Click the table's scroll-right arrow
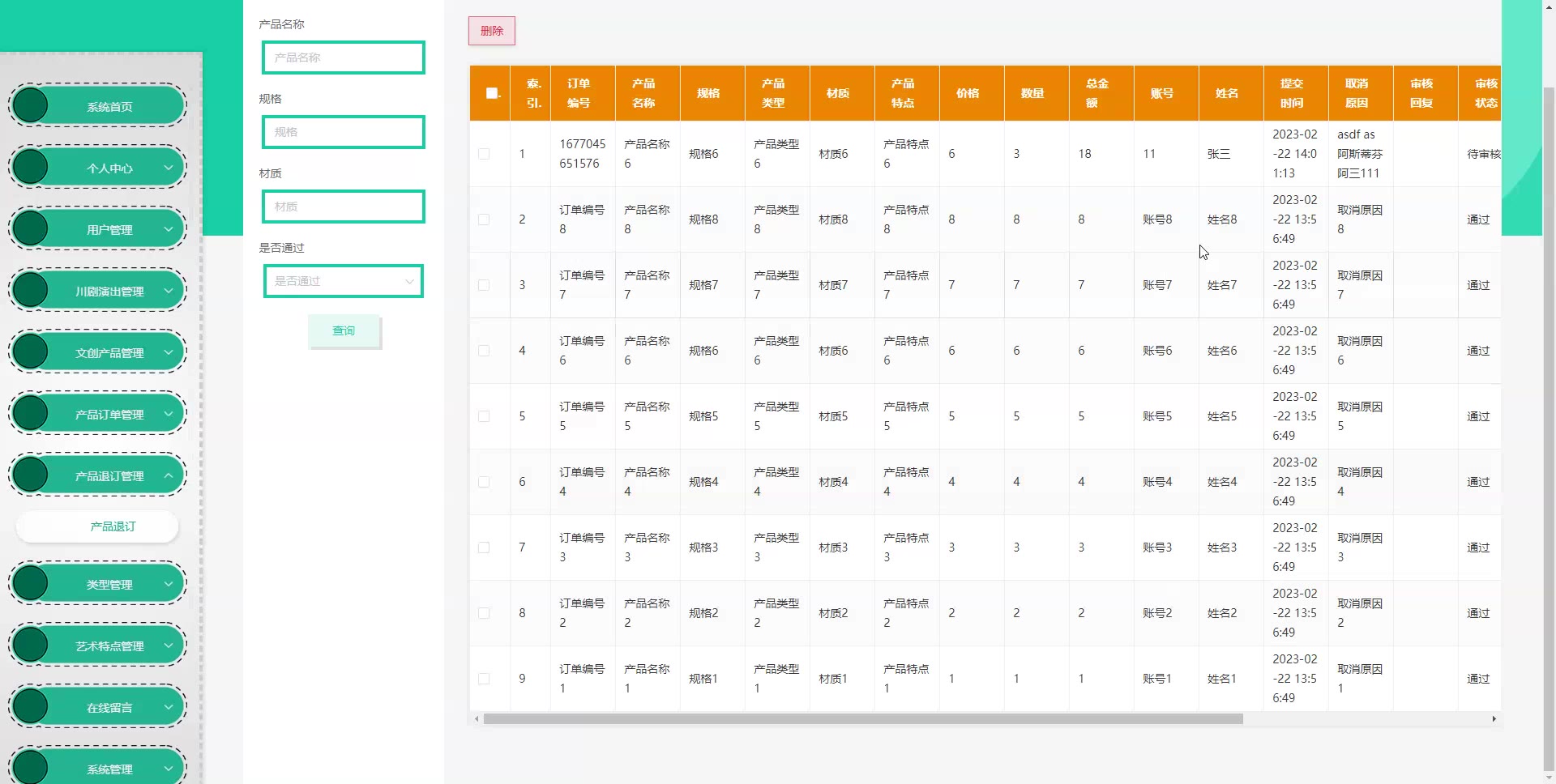This screenshot has width=1556, height=784. point(1494,719)
